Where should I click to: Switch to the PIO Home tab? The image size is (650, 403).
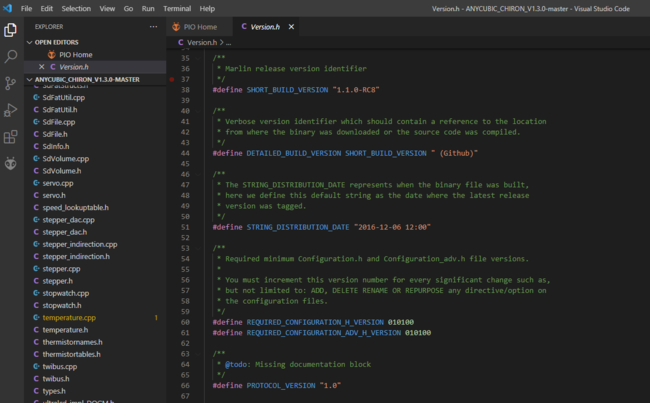pyautogui.click(x=199, y=26)
